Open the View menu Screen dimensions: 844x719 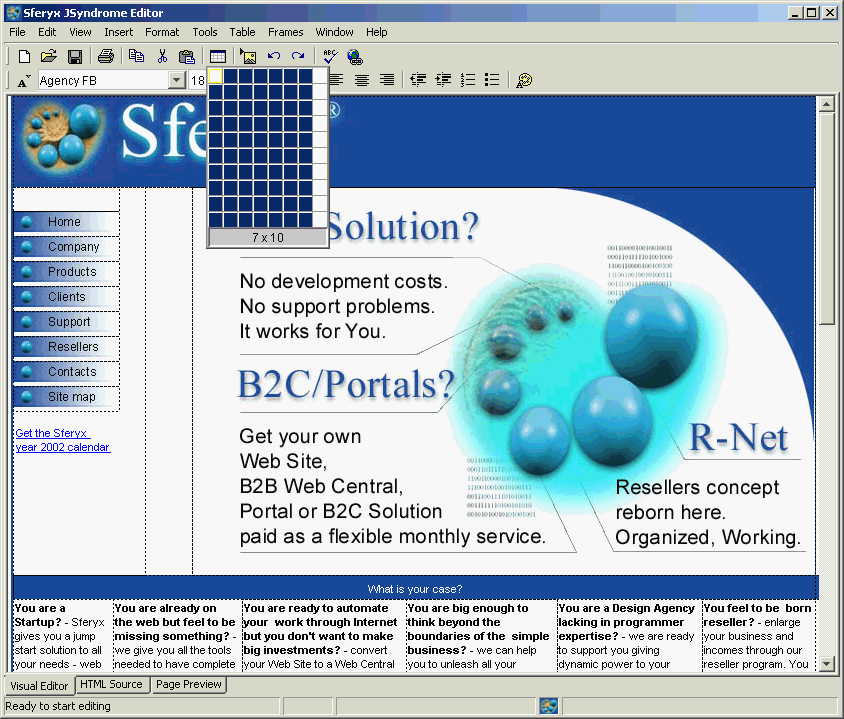point(80,32)
